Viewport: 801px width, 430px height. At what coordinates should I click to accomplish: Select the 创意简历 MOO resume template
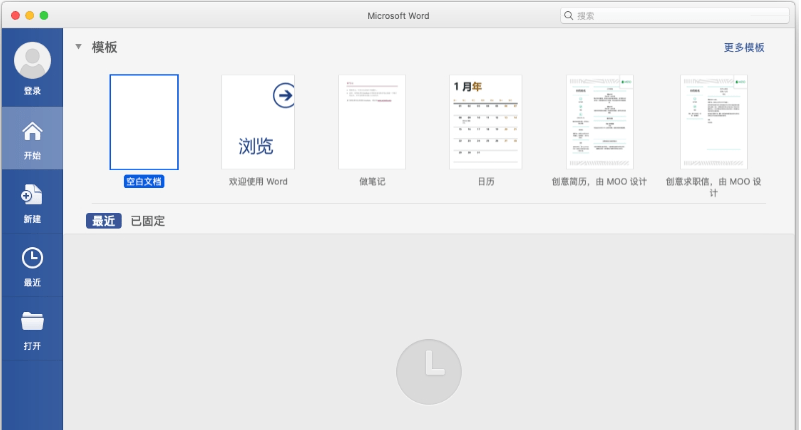coord(600,122)
